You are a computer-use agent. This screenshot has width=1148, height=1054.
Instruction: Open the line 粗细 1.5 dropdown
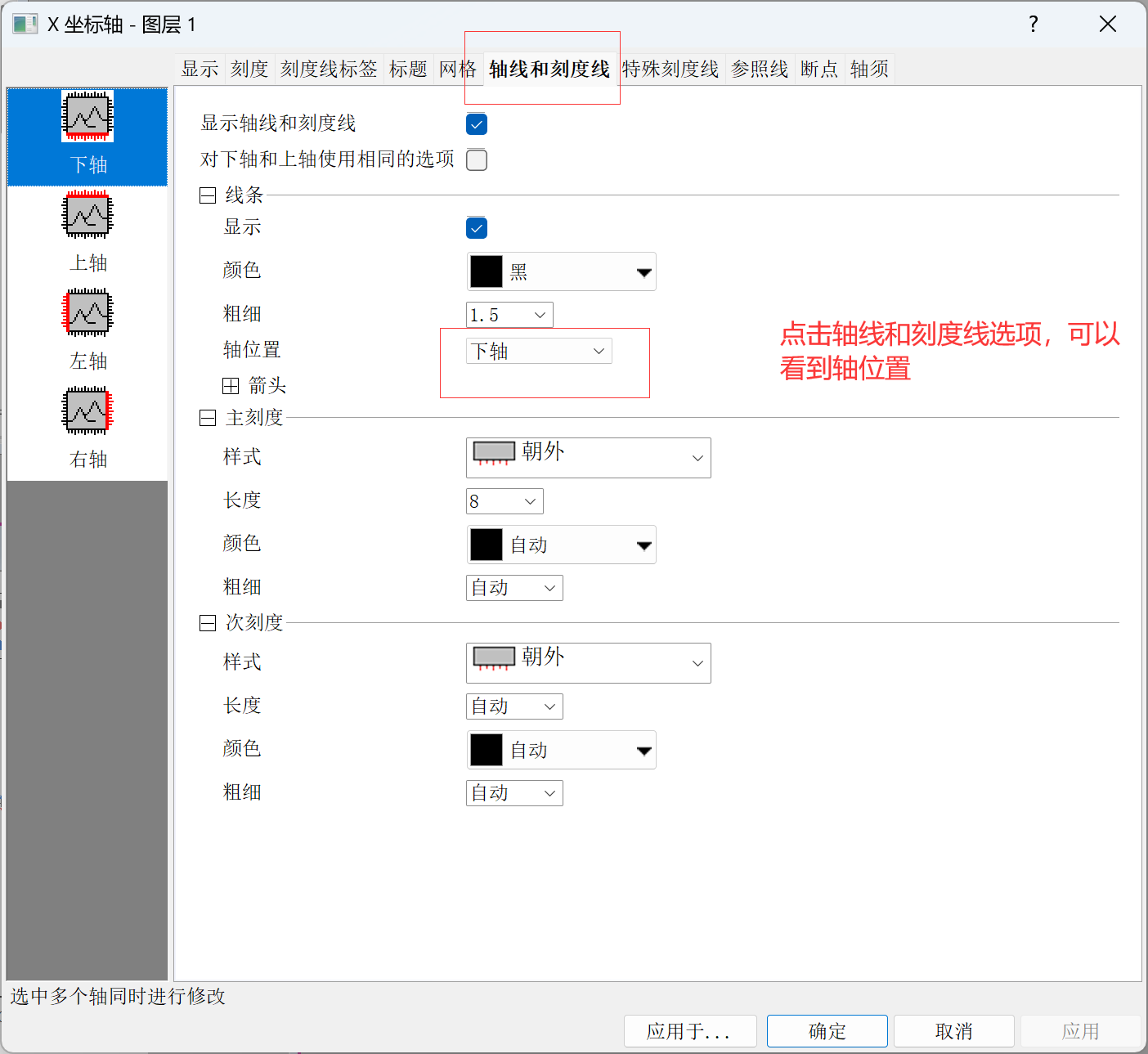pos(509,315)
